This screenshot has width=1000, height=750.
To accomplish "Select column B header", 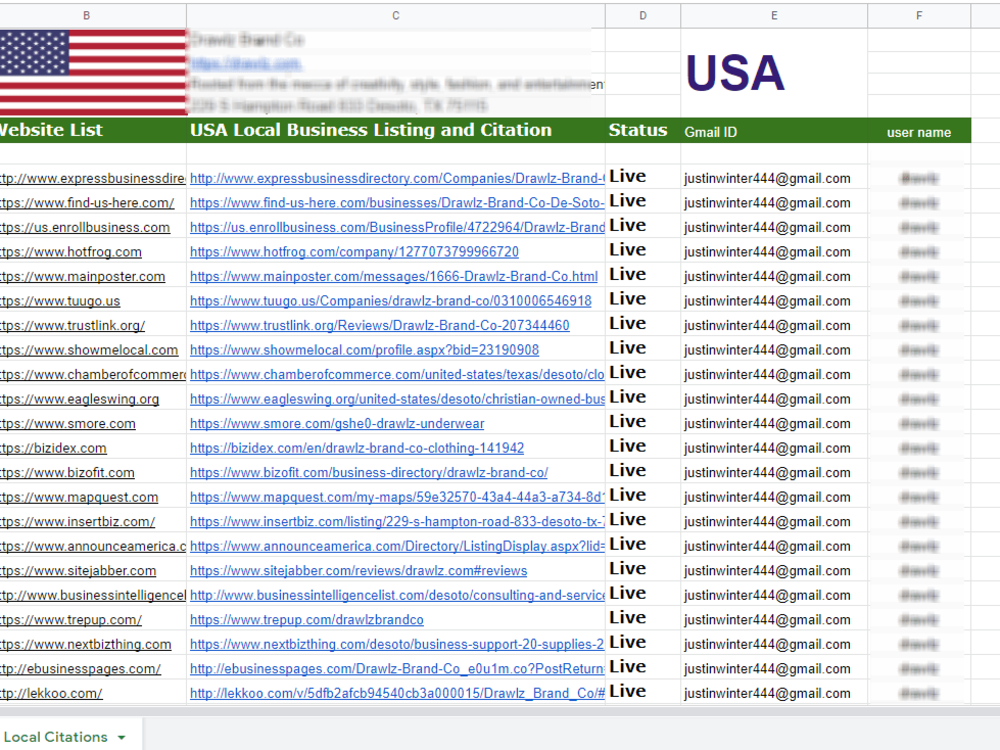I will tap(87, 15).
